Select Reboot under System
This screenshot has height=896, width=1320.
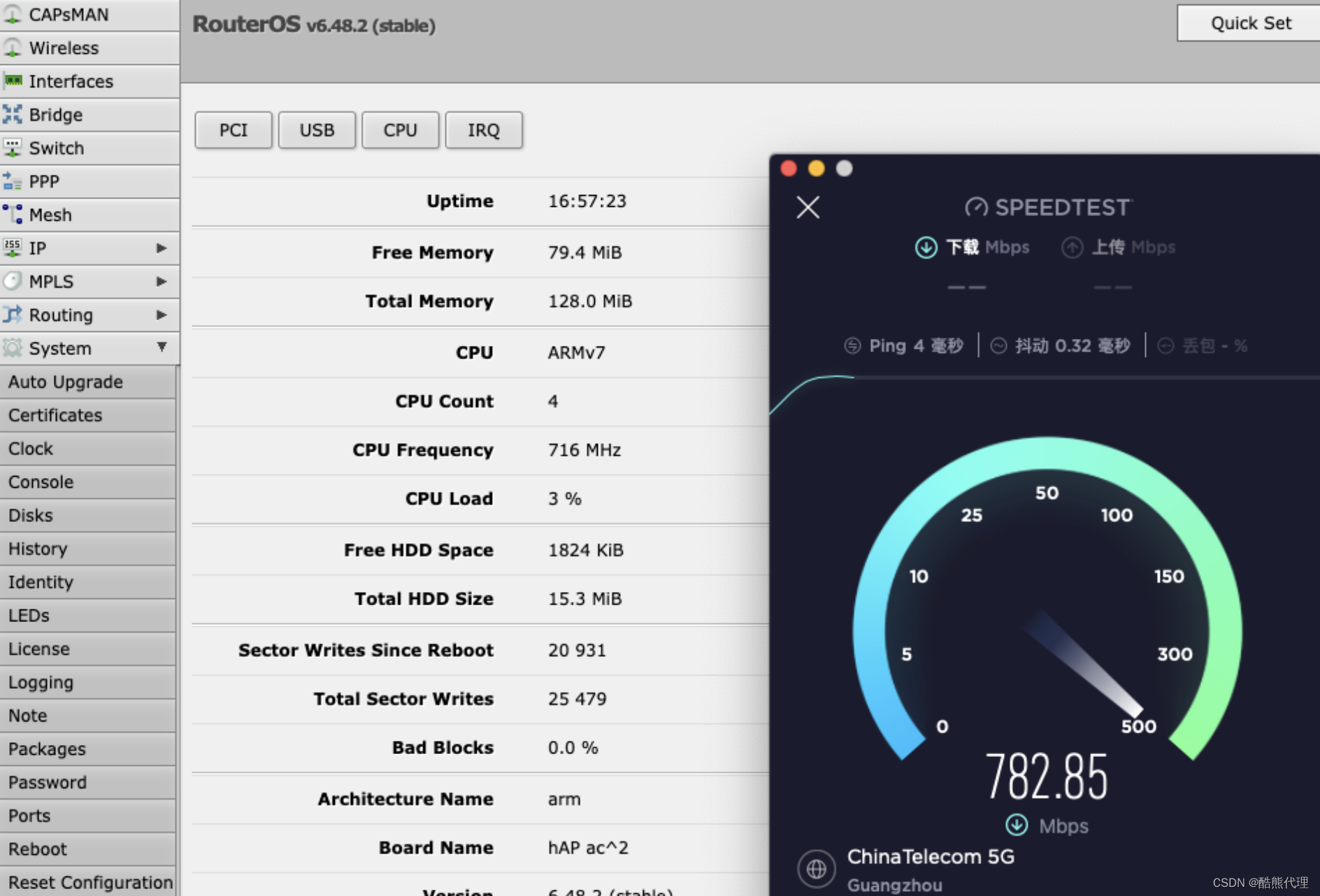click(87, 849)
